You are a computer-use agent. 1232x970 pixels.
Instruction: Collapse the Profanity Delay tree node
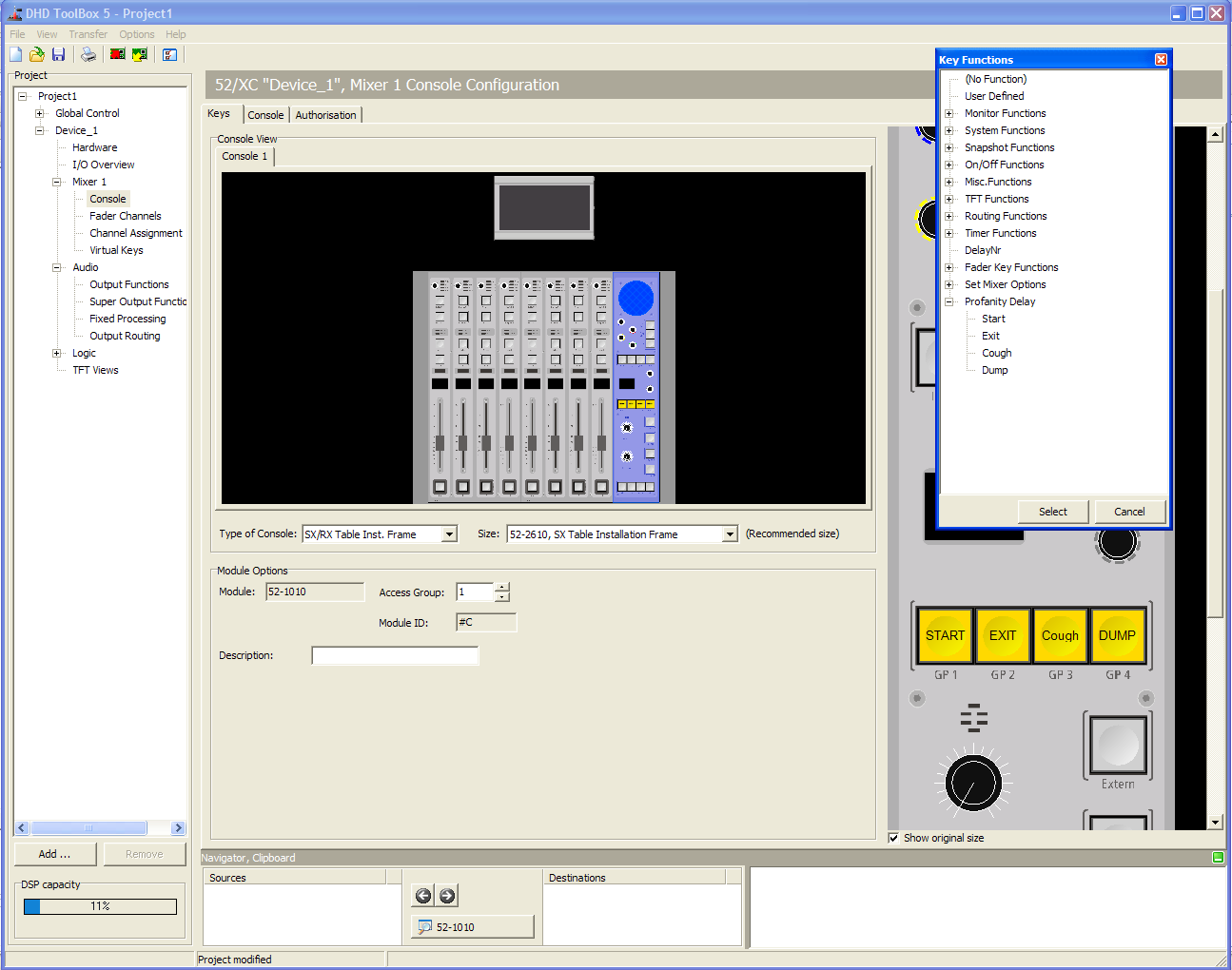click(948, 301)
